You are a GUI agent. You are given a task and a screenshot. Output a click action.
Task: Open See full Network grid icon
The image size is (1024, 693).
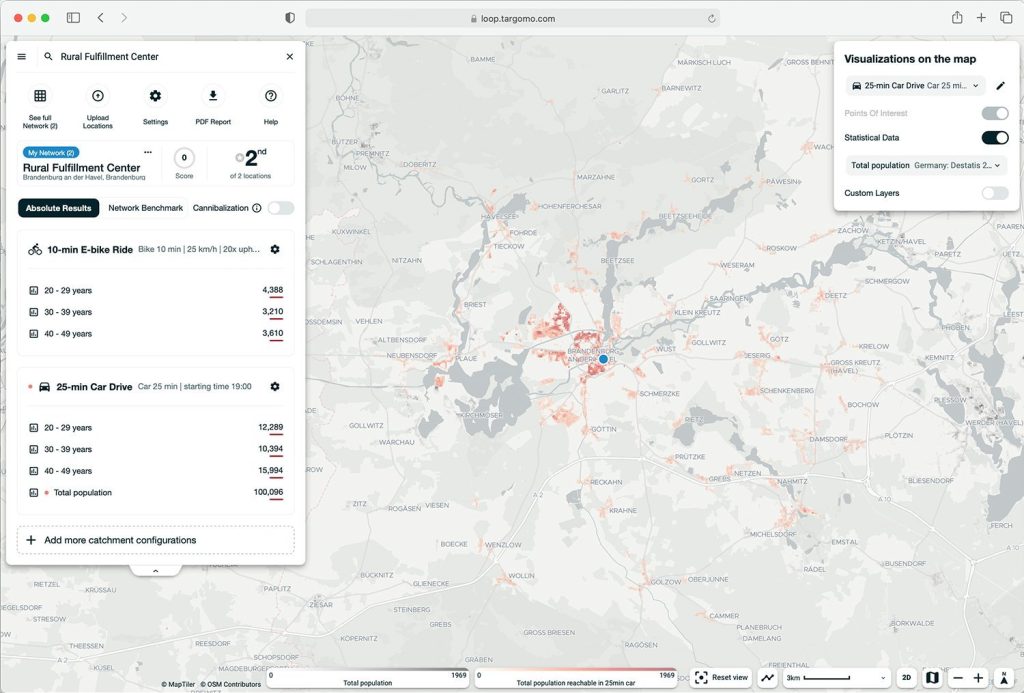(x=40, y=96)
